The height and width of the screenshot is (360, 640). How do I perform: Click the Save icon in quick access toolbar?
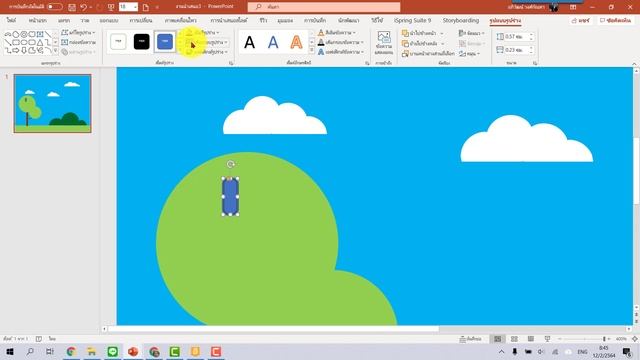(72, 7)
